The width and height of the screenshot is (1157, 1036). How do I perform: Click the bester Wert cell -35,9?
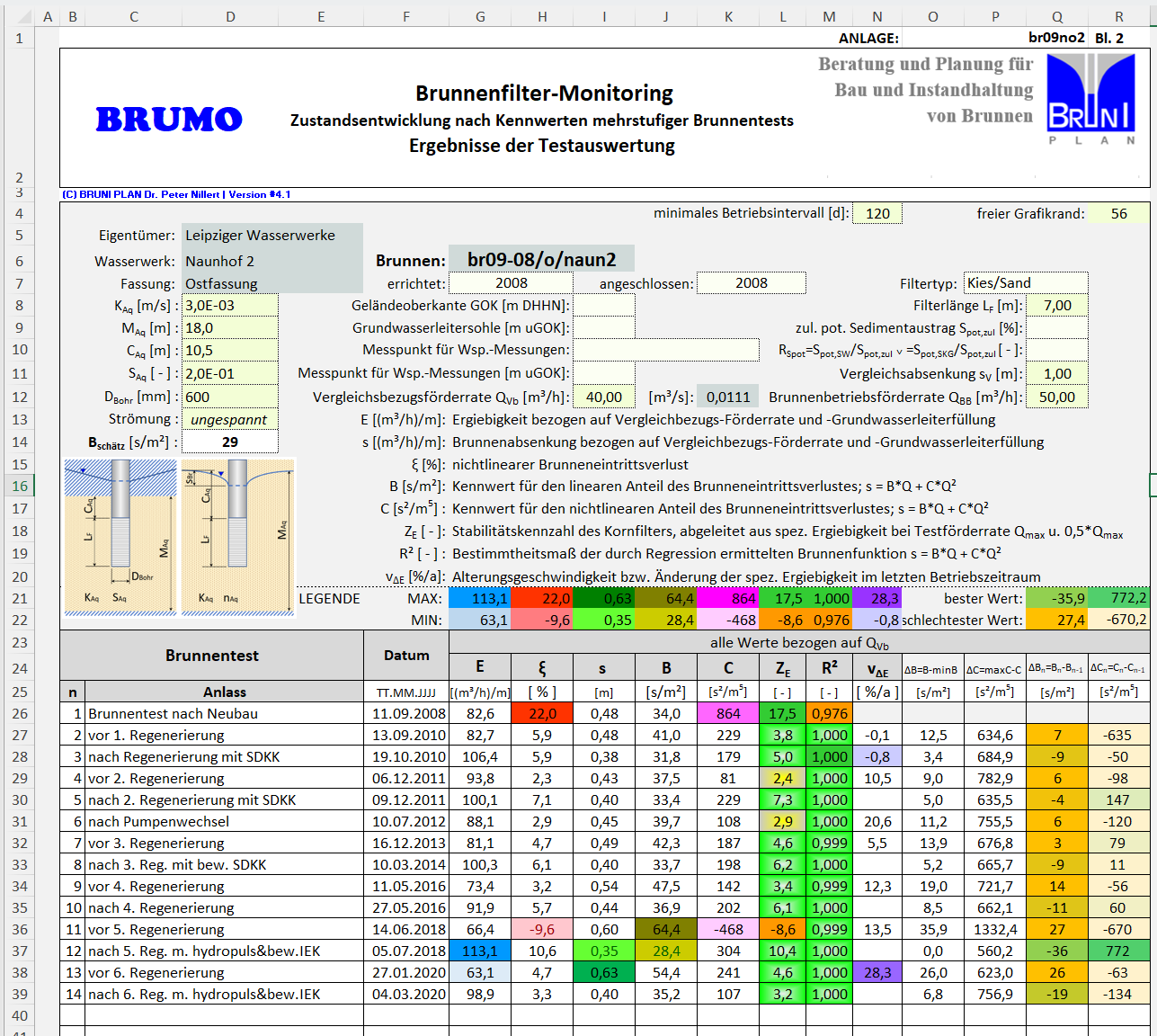pos(1057,598)
